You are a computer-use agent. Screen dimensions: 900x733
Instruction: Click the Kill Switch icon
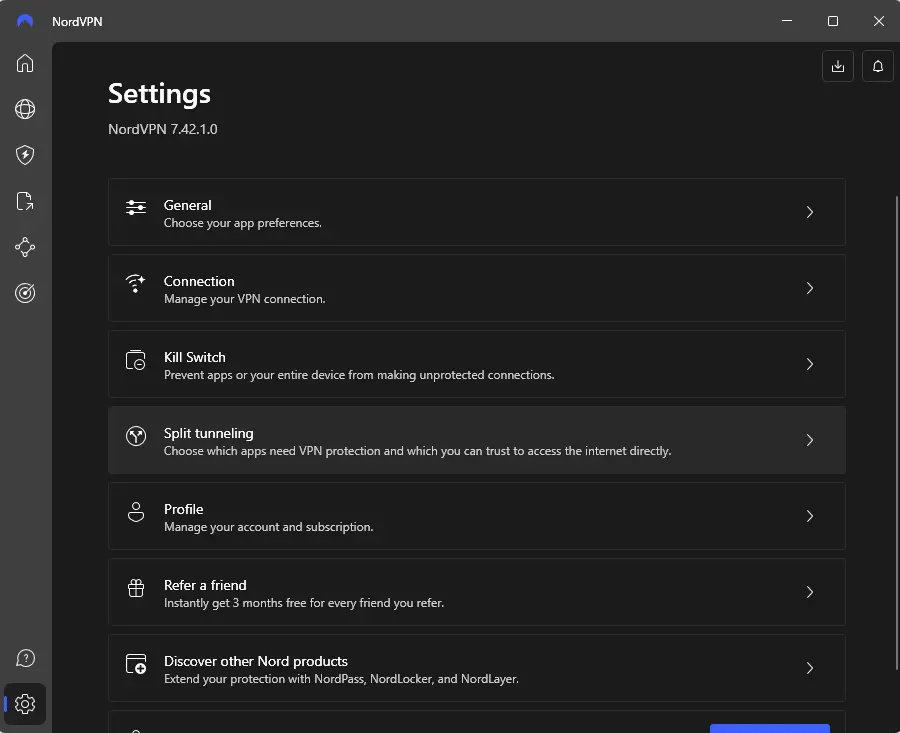[136, 360]
